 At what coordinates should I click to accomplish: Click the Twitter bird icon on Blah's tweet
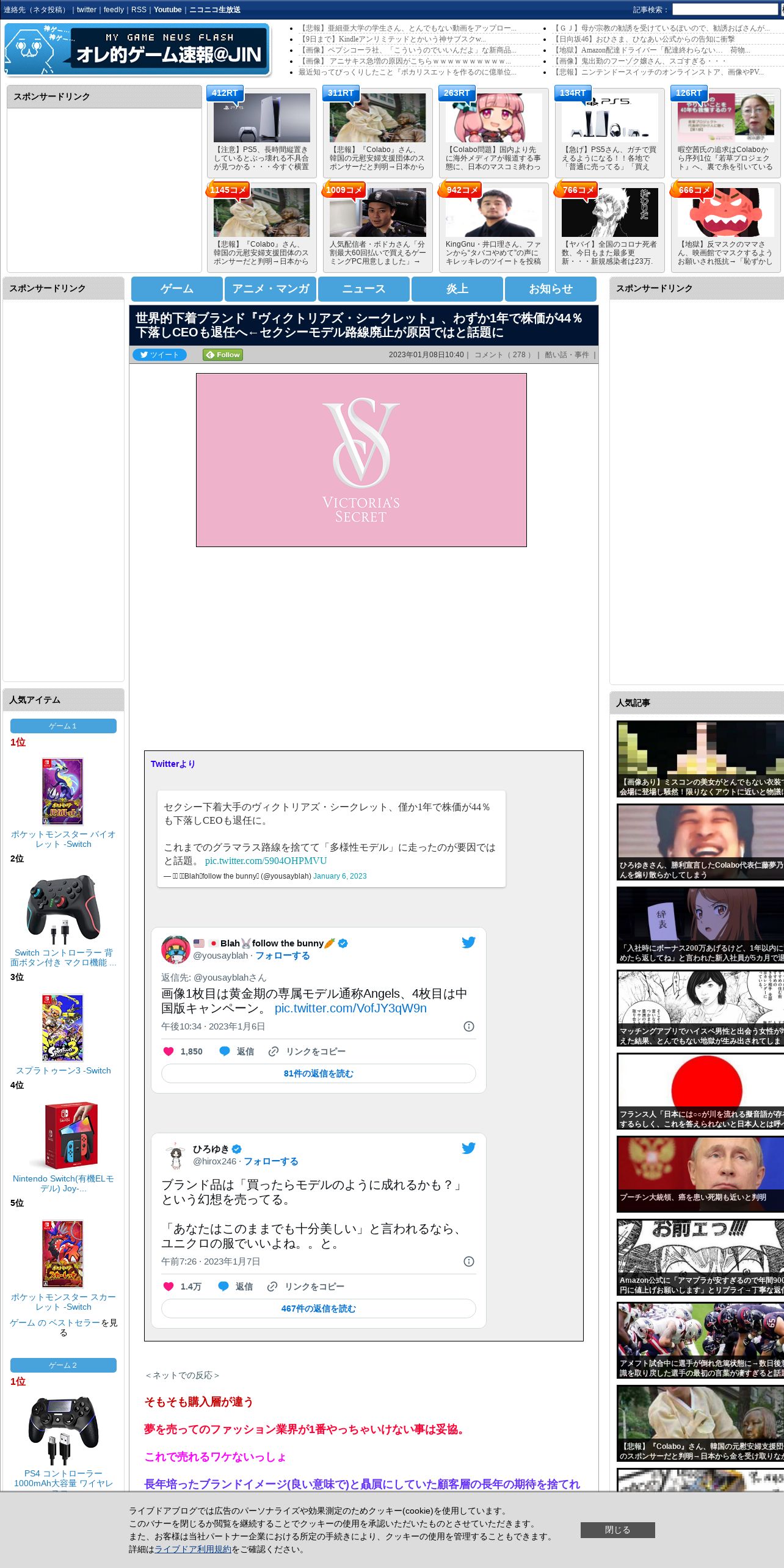(468, 942)
